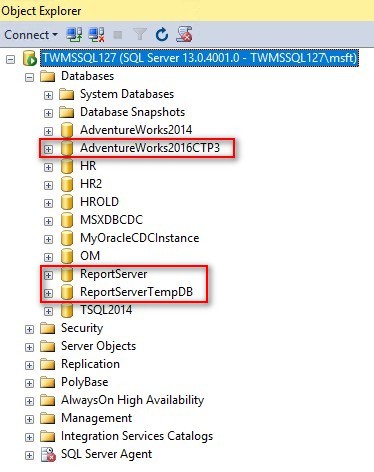
Task: Click the System Databases folder icon
Action: click(x=66, y=94)
